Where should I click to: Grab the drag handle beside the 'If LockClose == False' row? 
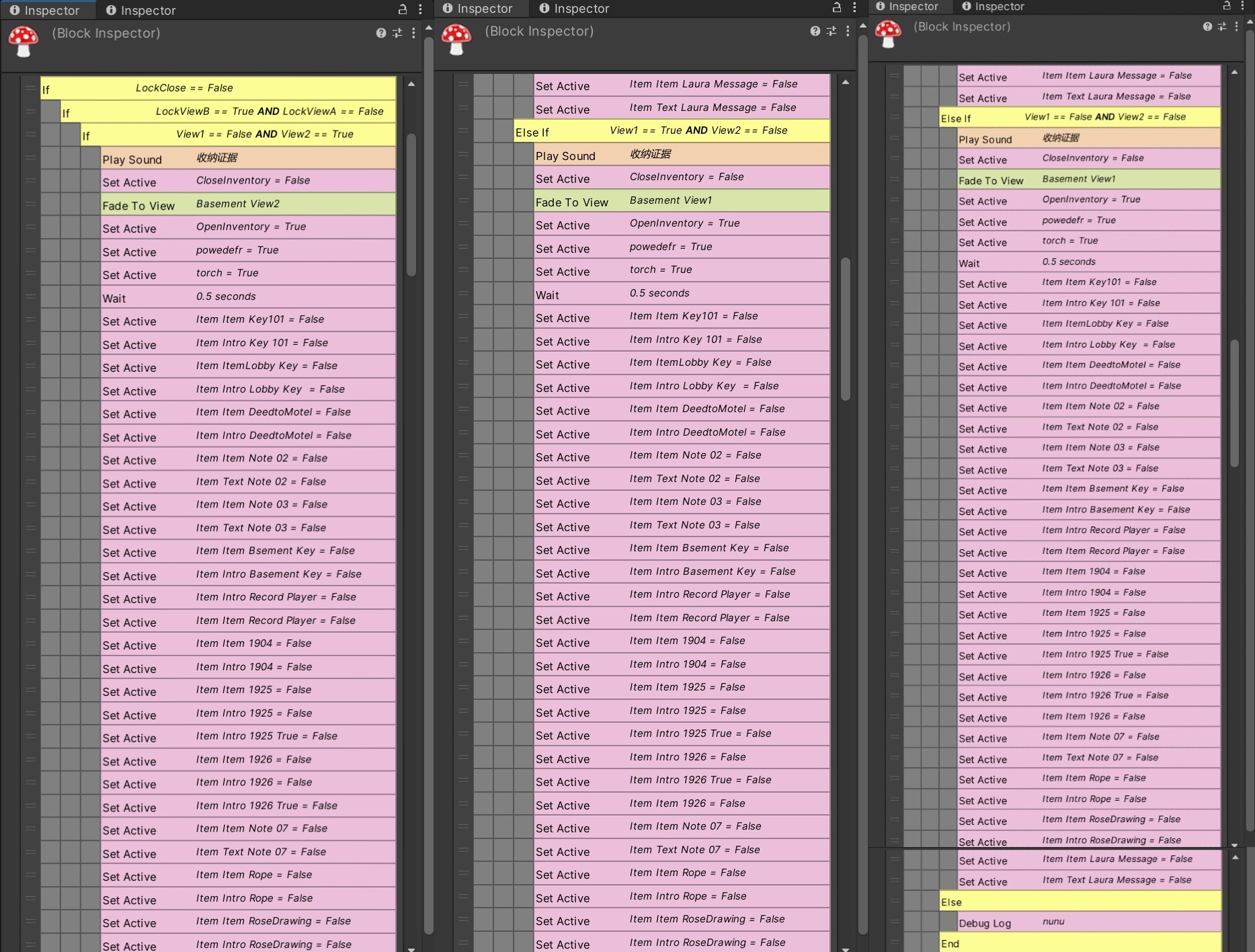tap(30, 88)
